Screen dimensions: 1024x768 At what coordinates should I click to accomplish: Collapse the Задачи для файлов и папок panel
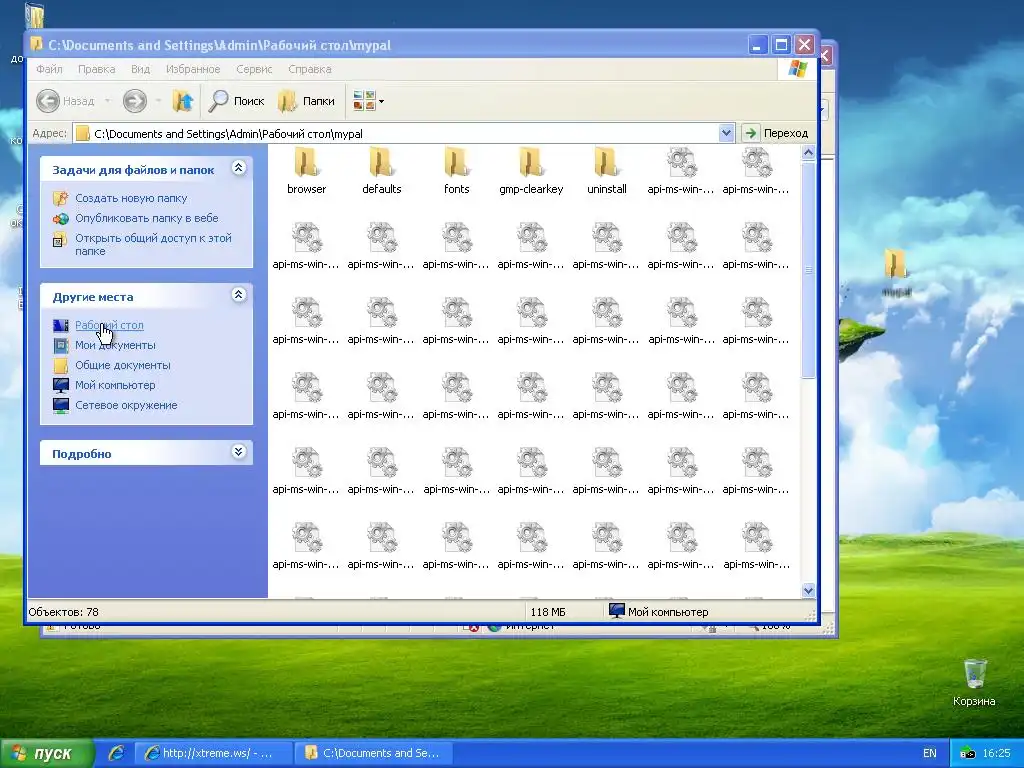point(238,168)
